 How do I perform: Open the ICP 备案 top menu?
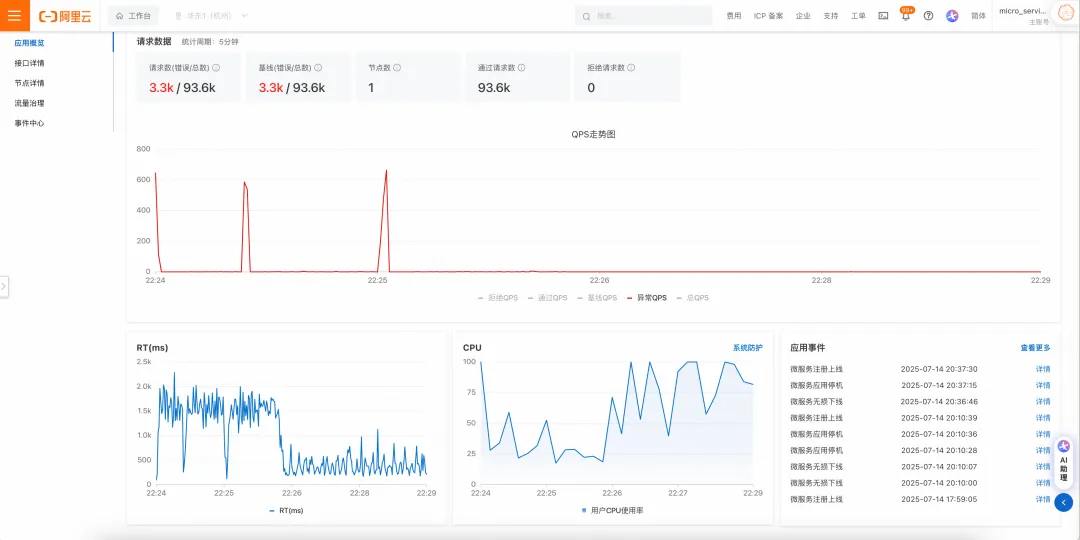[769, 16]
